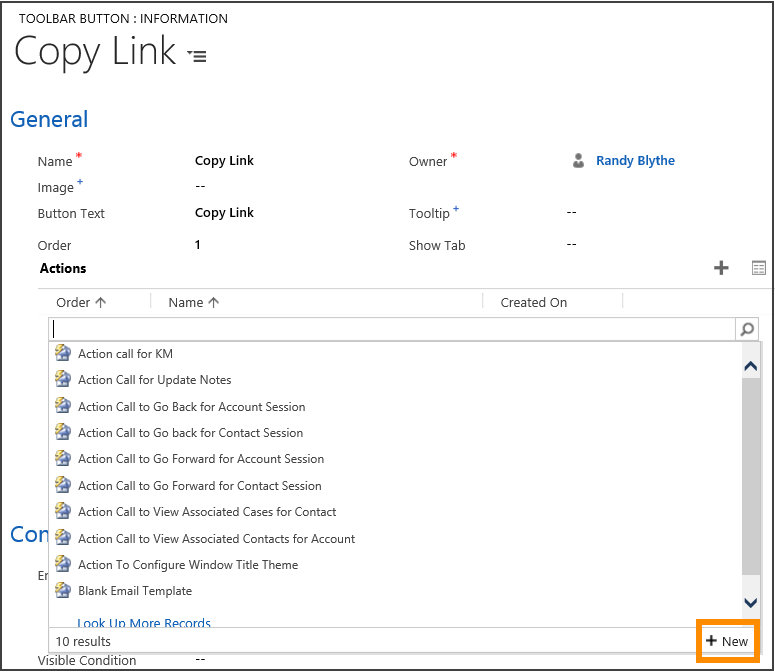Select Action Call to Go Forward for Account Session
The image size is (775, 672).
[201, 459]
